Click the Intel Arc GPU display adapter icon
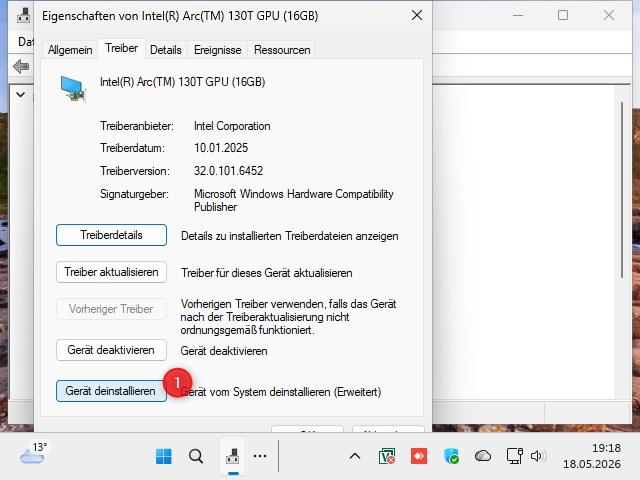The image size is (640, 480). 73,88
